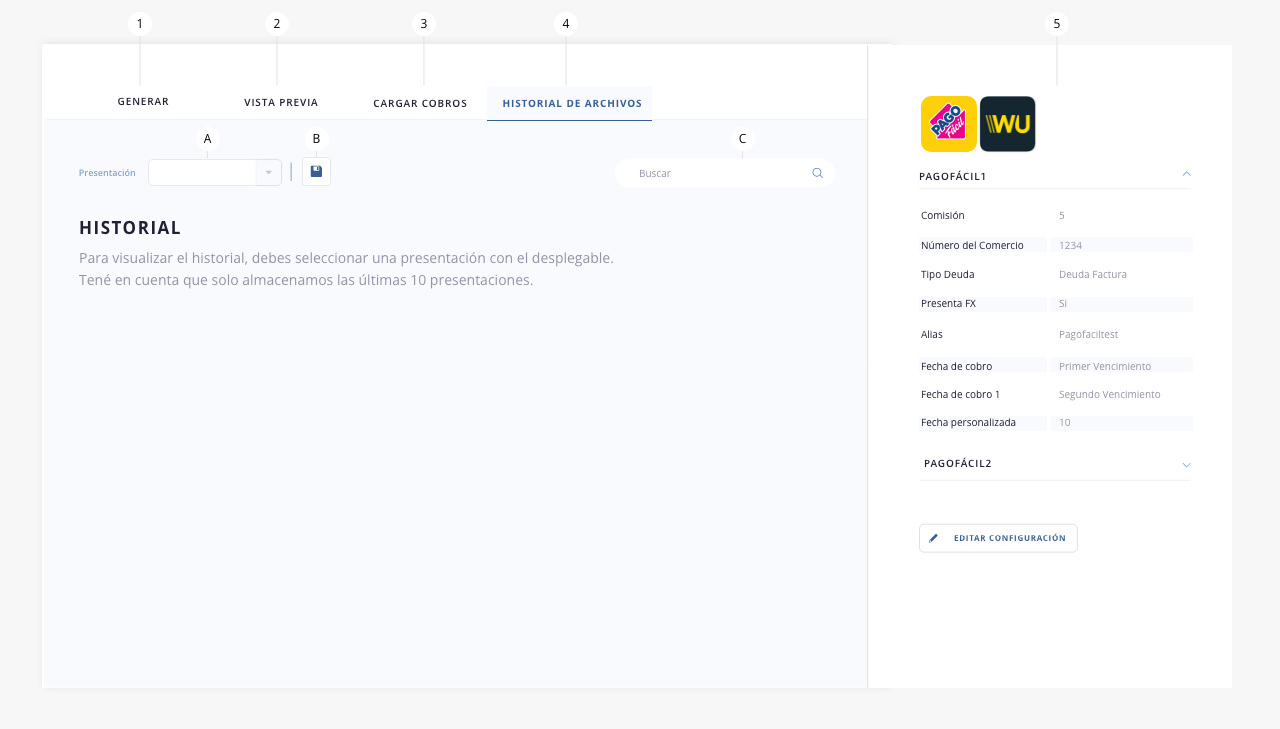
Task: Expand the PAGOFÁCIL2 section
Action: click(1186, 465)
